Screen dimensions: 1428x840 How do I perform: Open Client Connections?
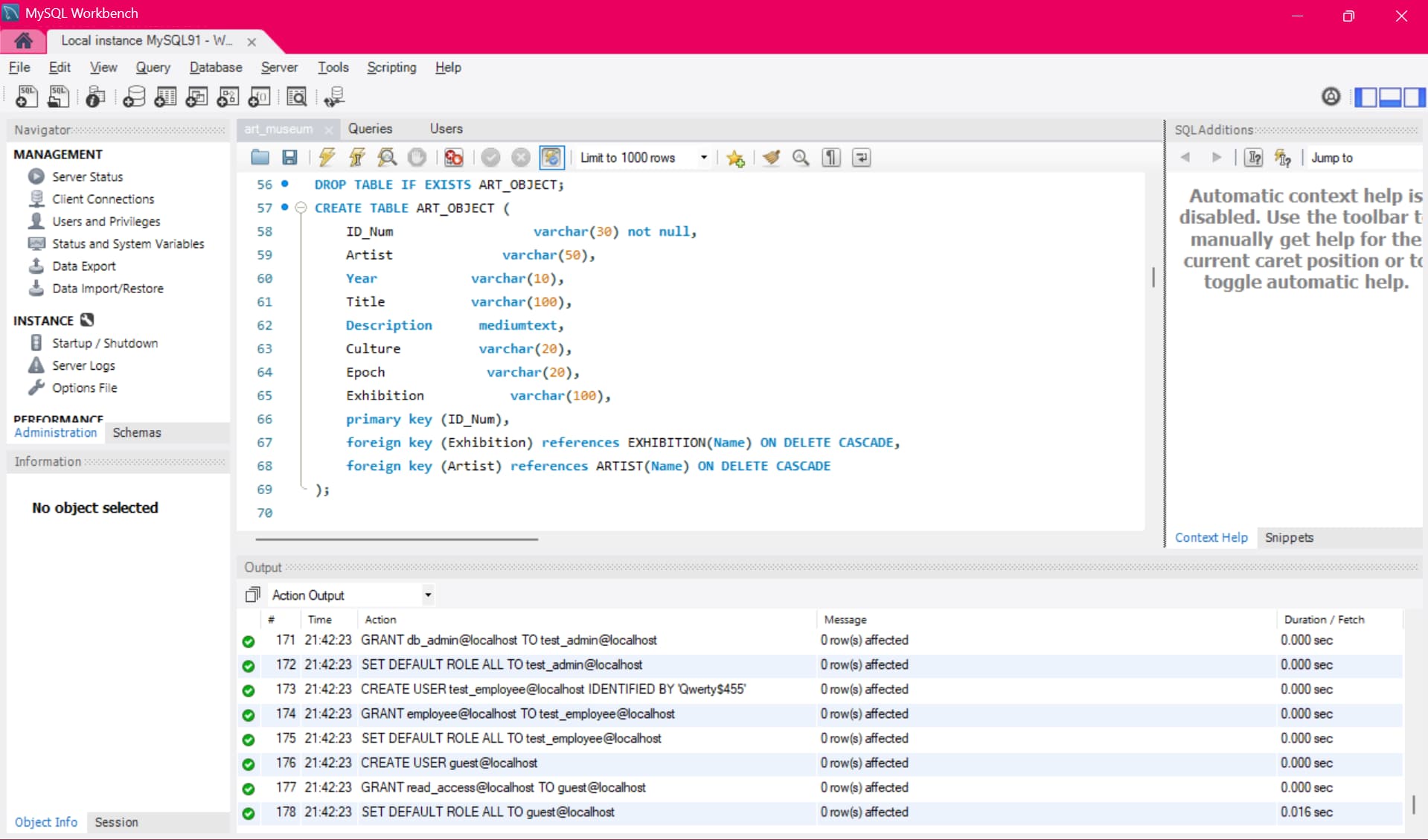pos(103,199)
